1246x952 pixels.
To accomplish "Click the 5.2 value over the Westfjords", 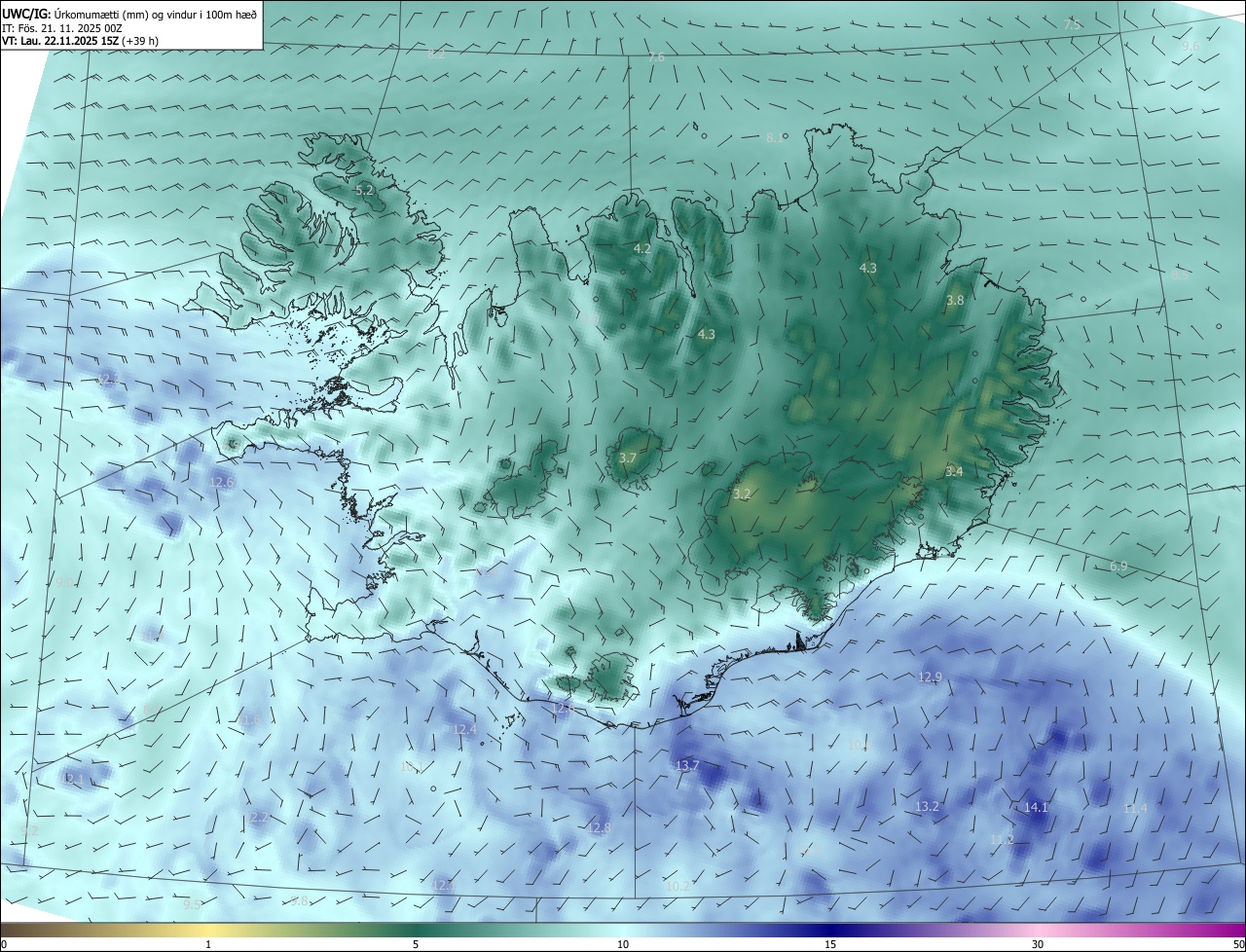I will click(364, 191).
